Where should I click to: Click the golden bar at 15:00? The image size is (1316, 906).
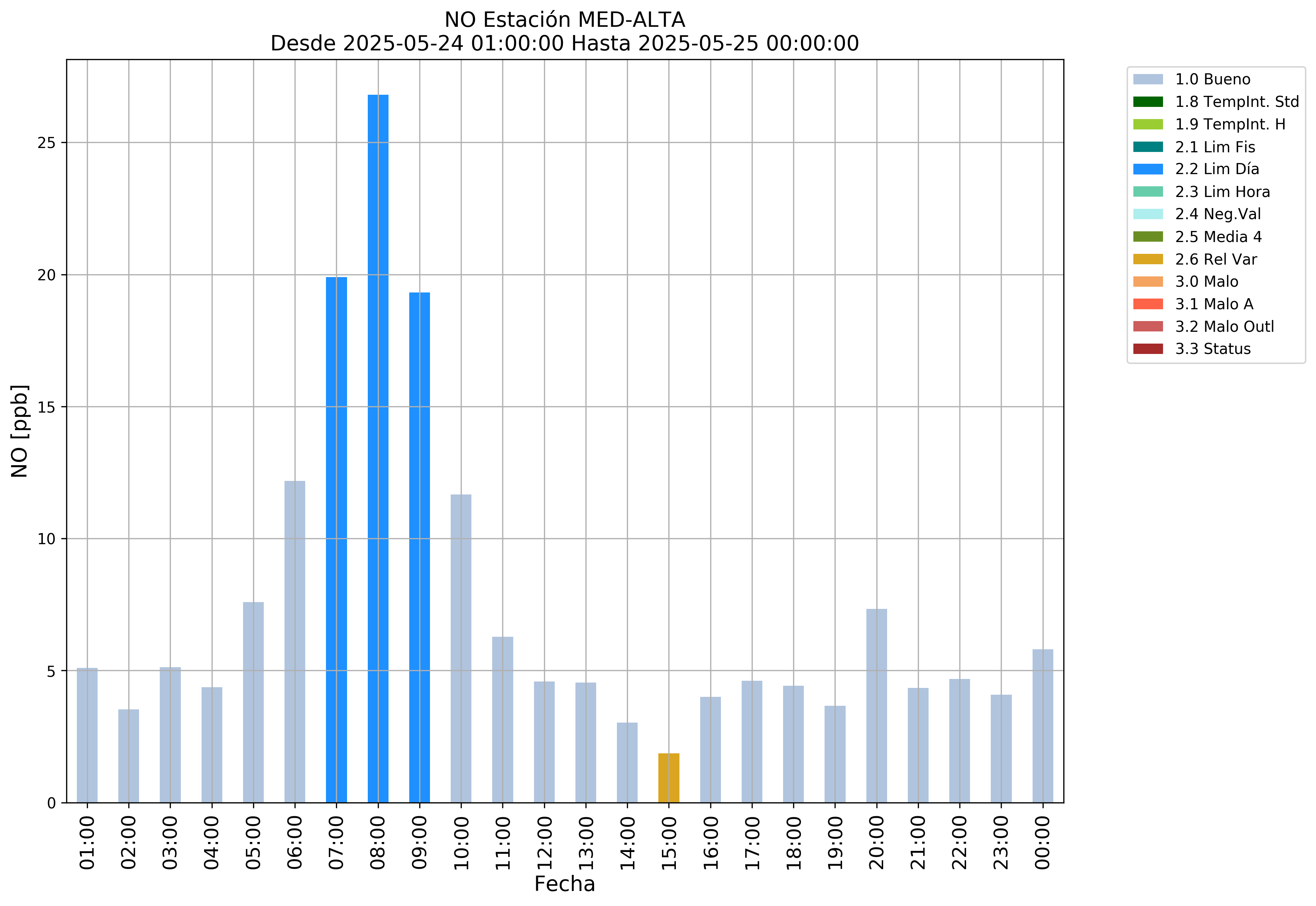[x=668, y=778]
